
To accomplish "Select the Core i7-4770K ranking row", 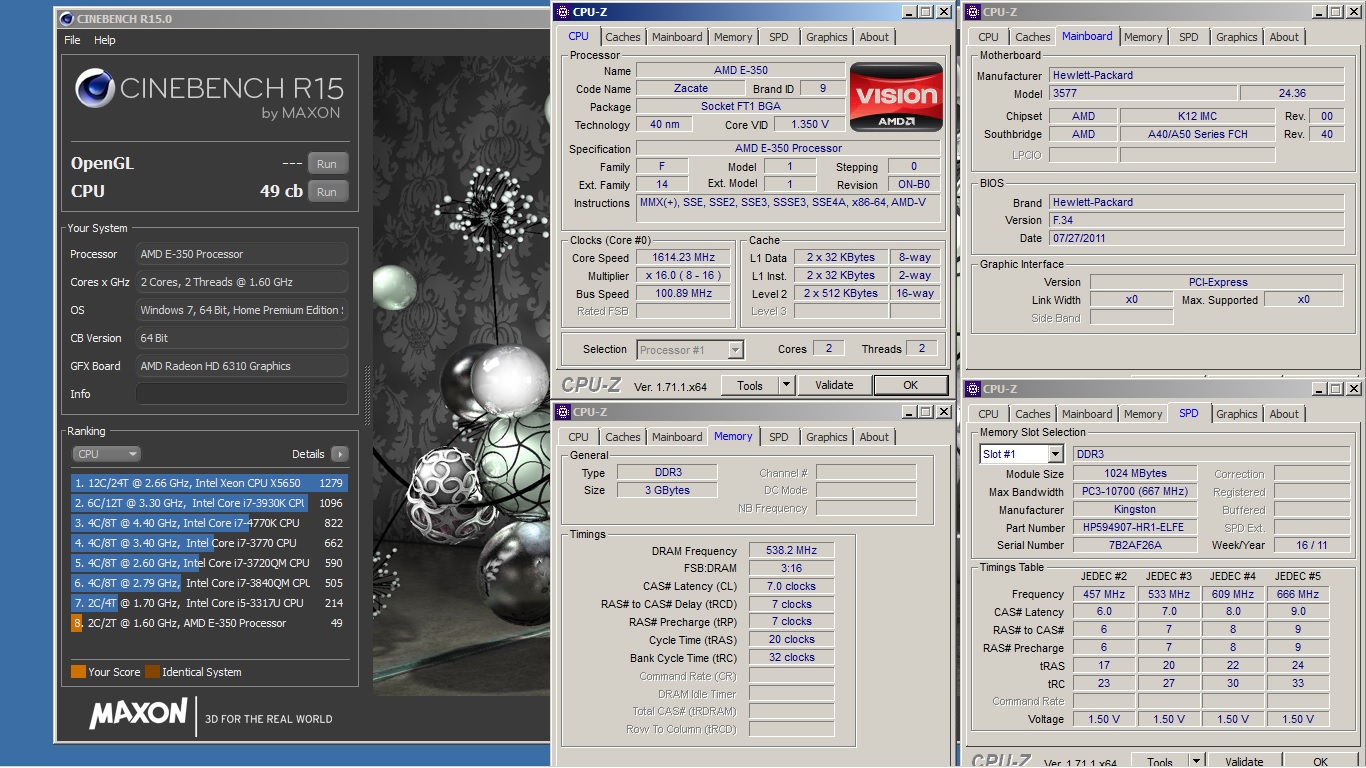I will [209, 523].
